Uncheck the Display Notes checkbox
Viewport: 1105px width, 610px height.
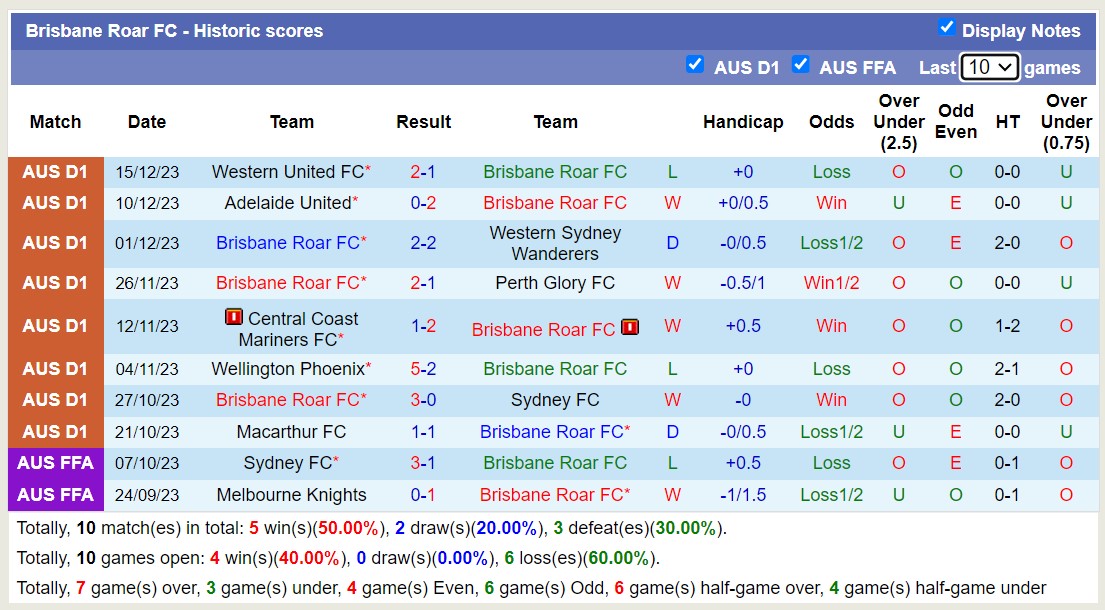(946, 29)
